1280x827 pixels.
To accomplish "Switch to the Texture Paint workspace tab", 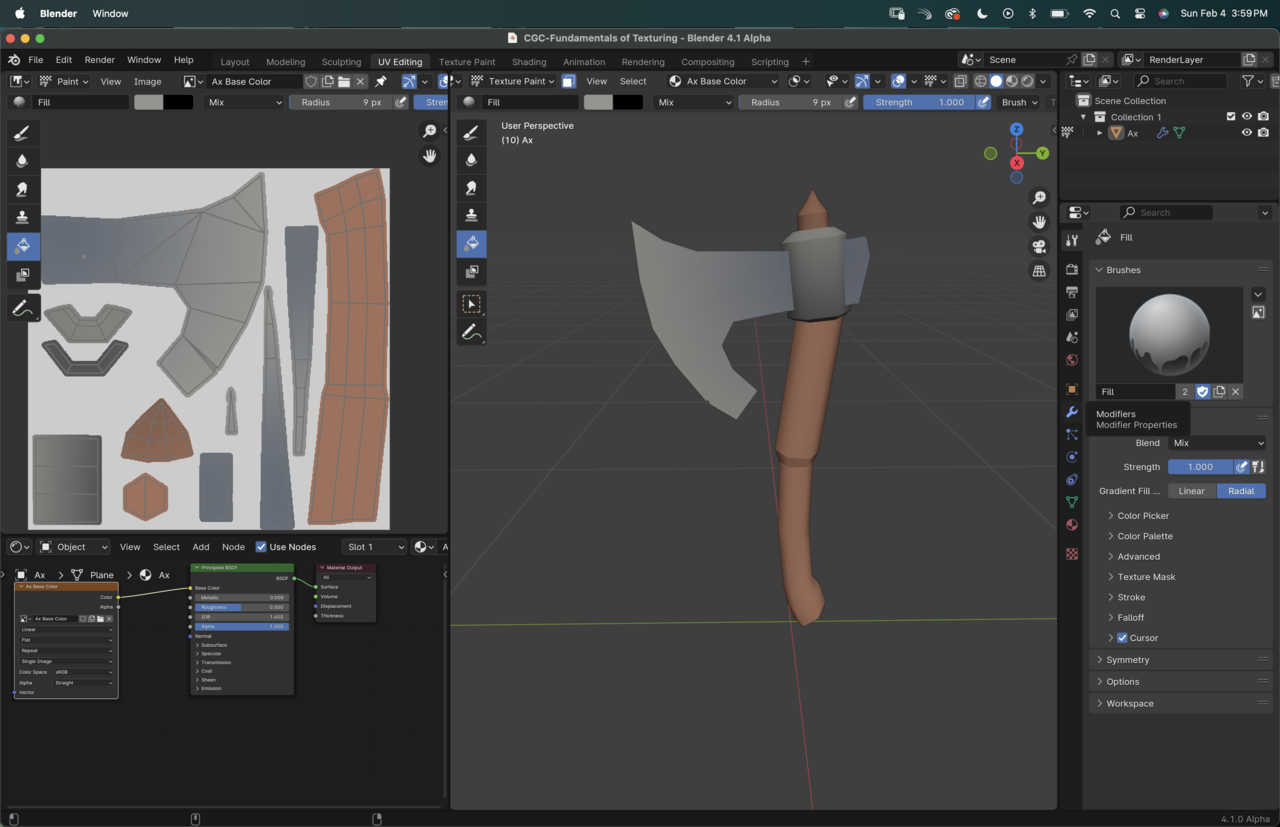I will click(467, 62).
